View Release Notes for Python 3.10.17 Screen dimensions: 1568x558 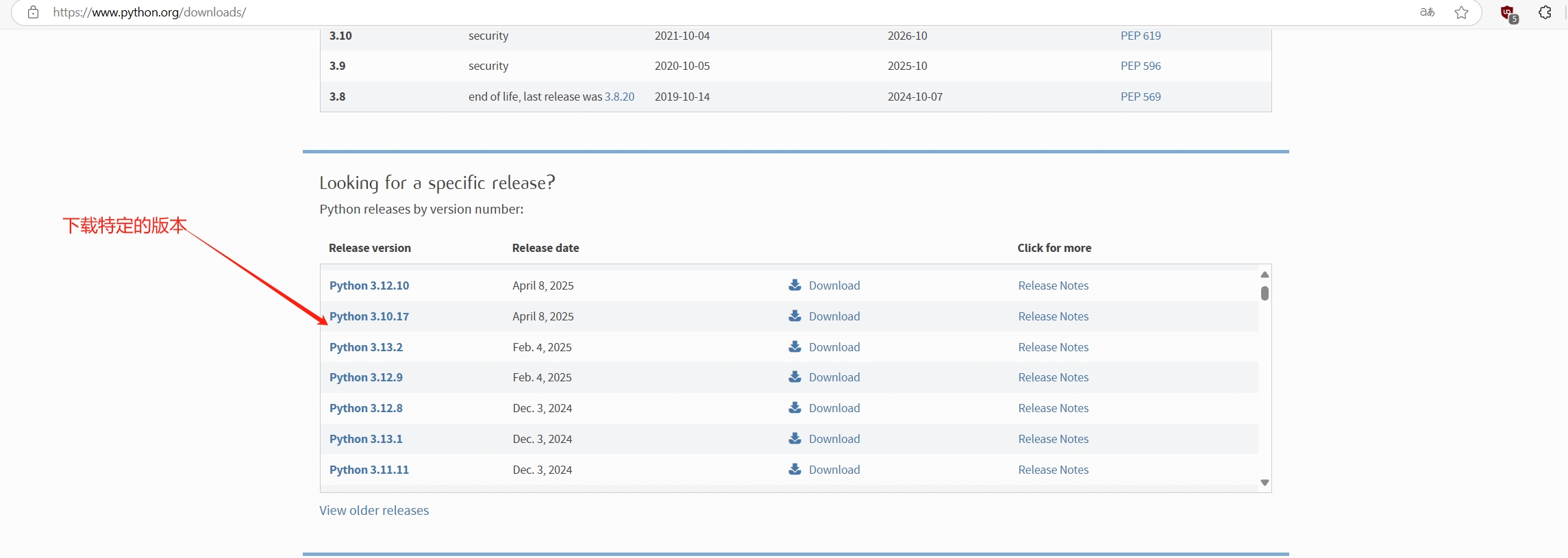(x=1054, y=316)
